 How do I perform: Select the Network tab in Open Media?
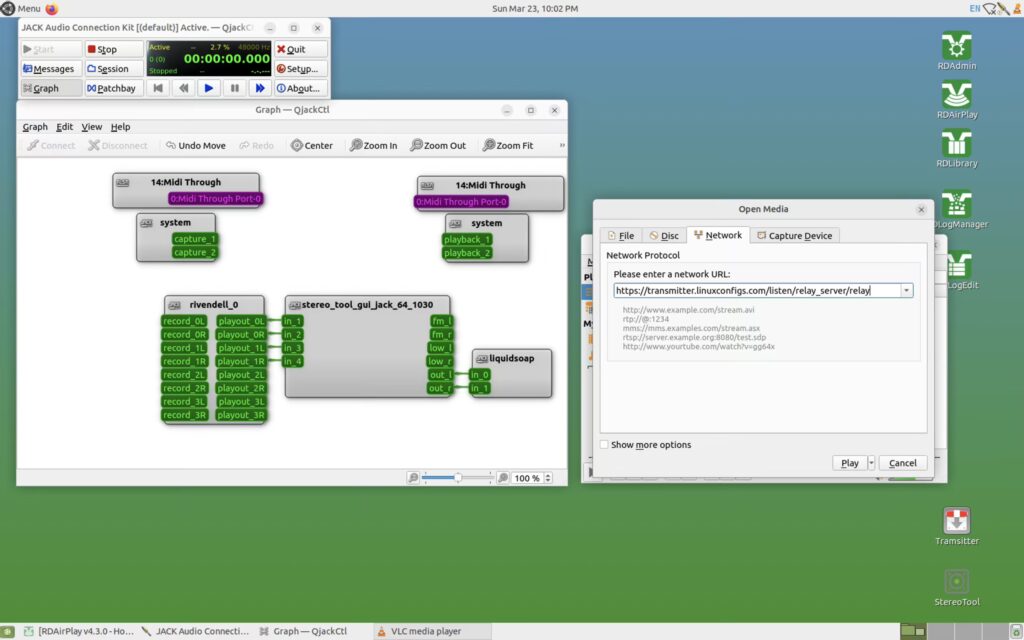718,235
